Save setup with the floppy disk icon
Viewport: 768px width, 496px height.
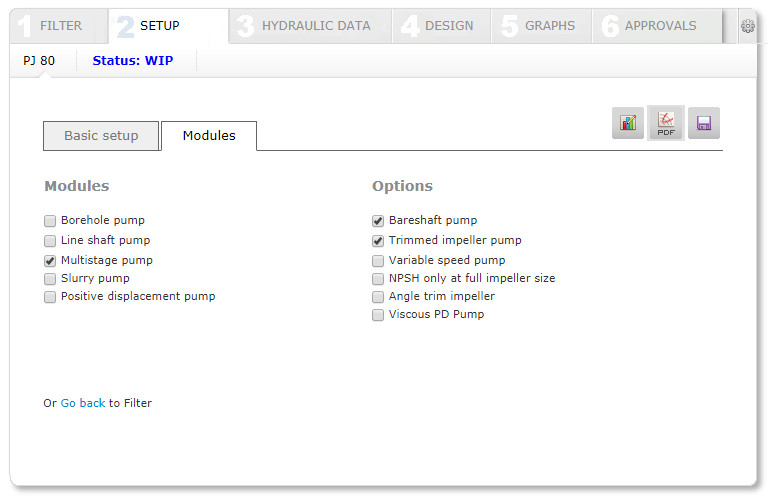coord(704,123)
